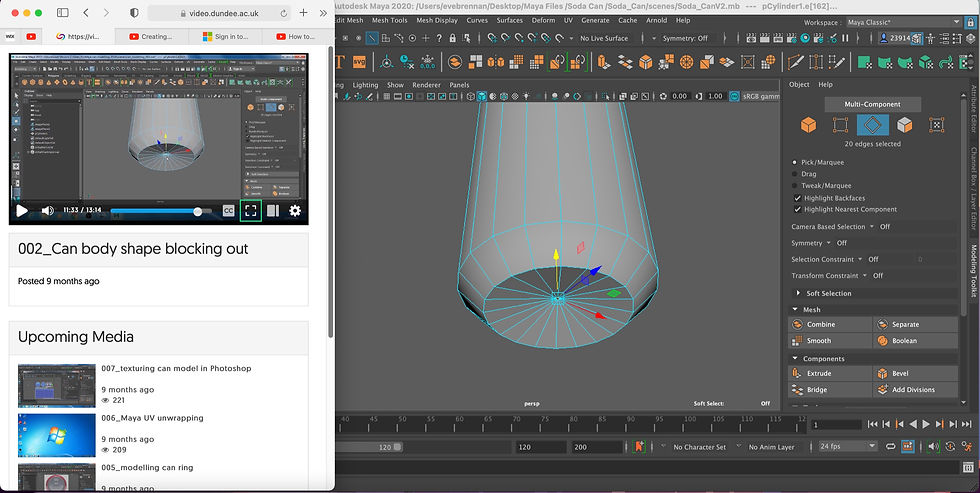Open Selection Constraint dropdown

tap(860, 259)
